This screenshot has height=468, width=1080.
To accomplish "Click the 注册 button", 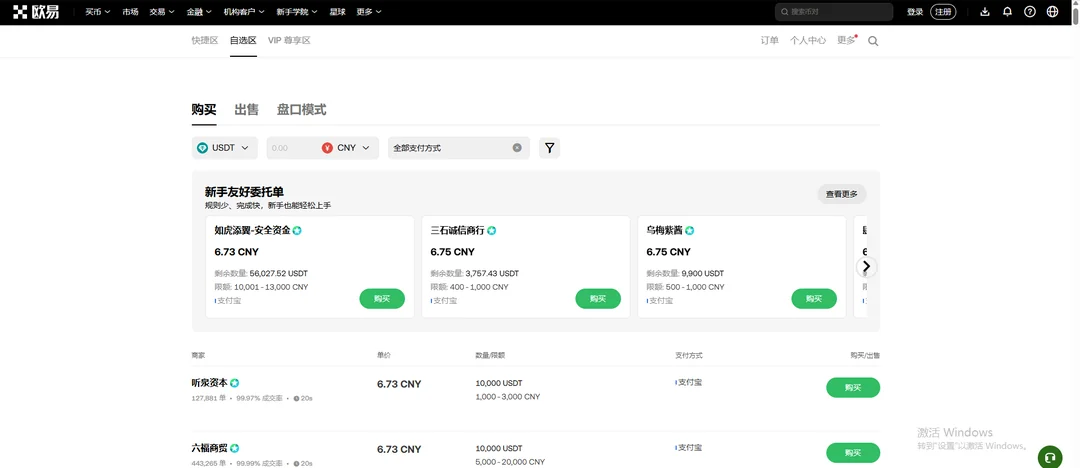I will (x=943, y=12).
